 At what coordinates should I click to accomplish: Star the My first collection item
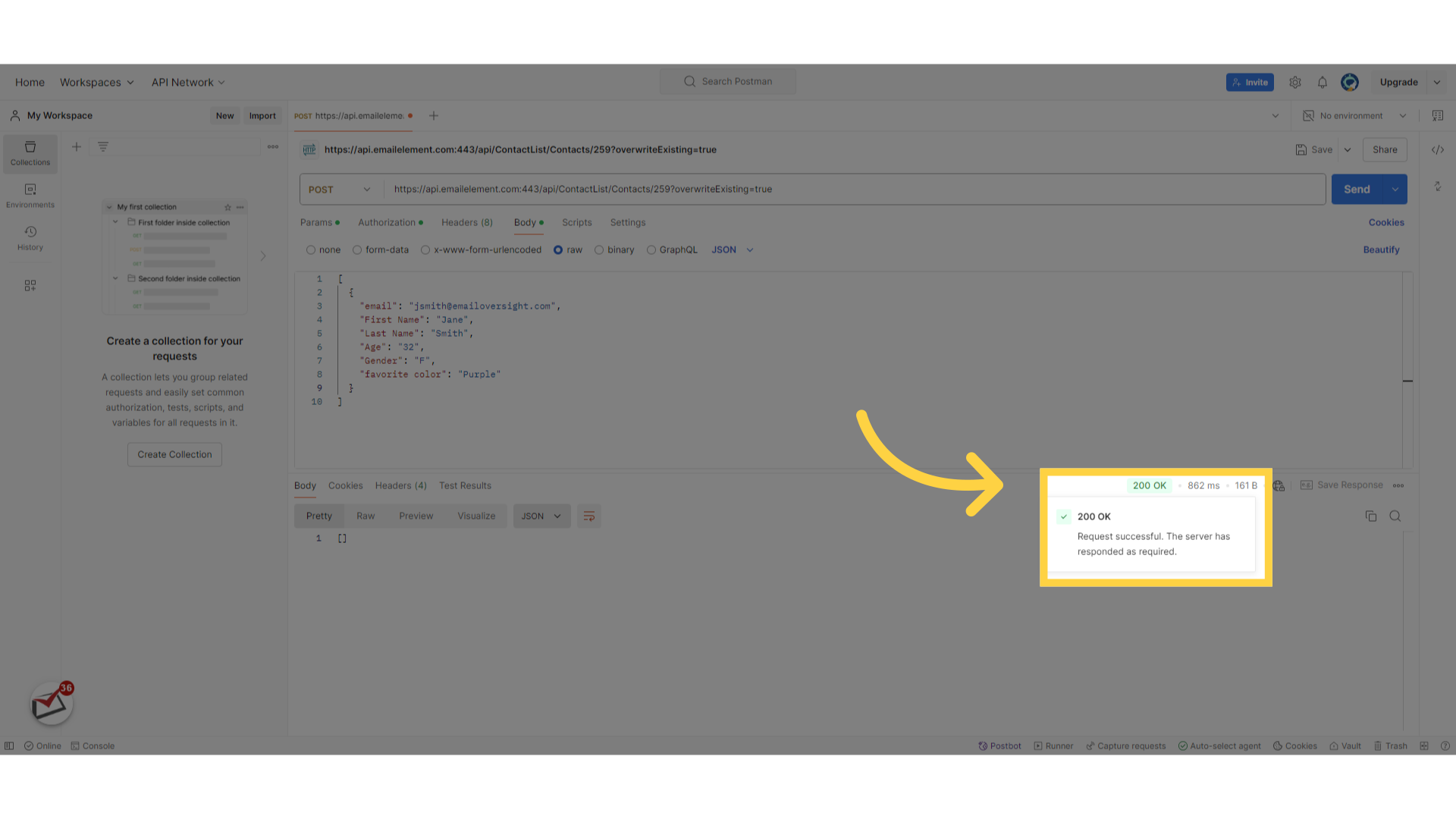point(227,207)
